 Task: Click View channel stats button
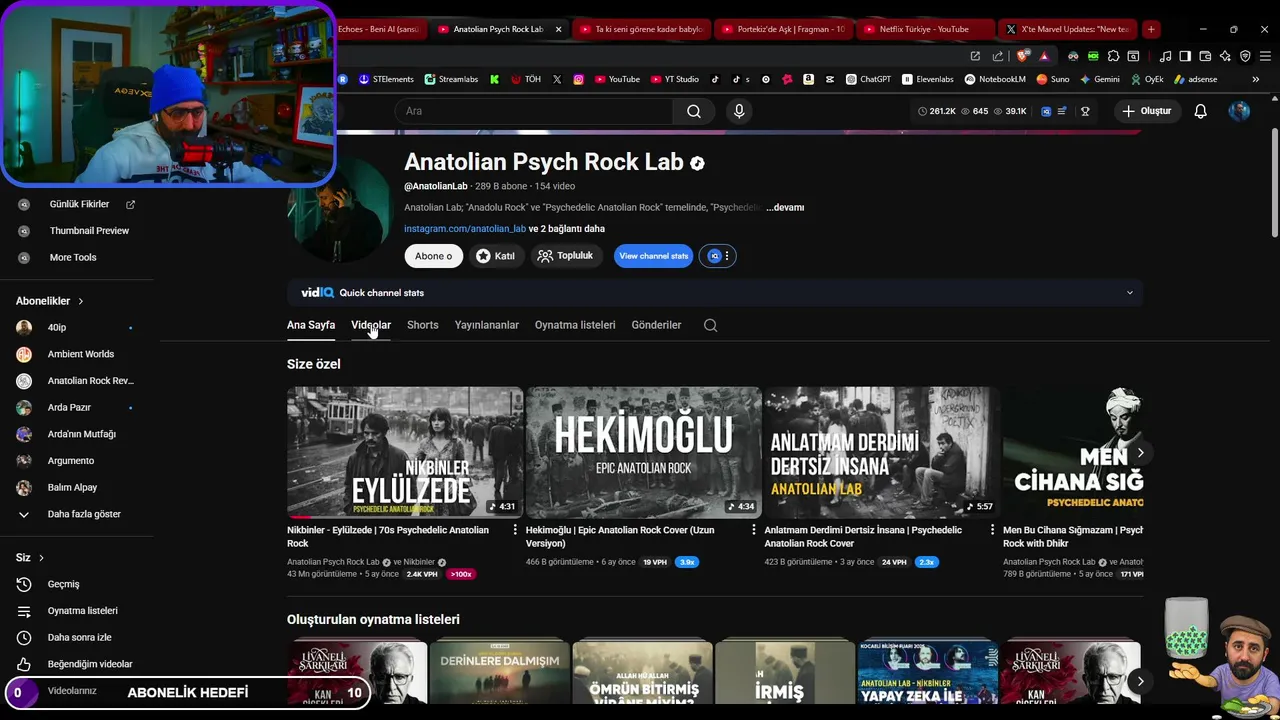(654, 256)
